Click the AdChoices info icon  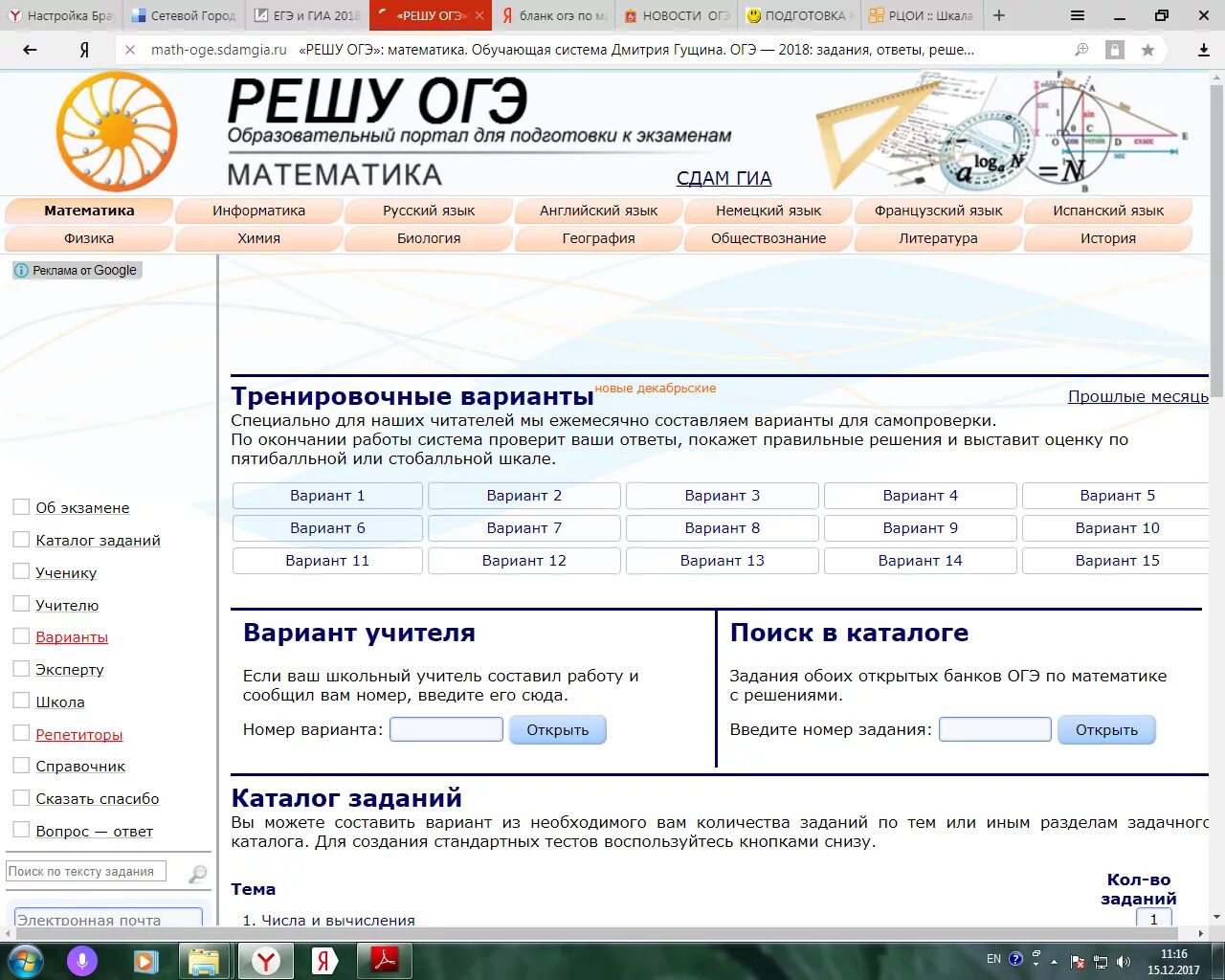[x=22, y=271]
